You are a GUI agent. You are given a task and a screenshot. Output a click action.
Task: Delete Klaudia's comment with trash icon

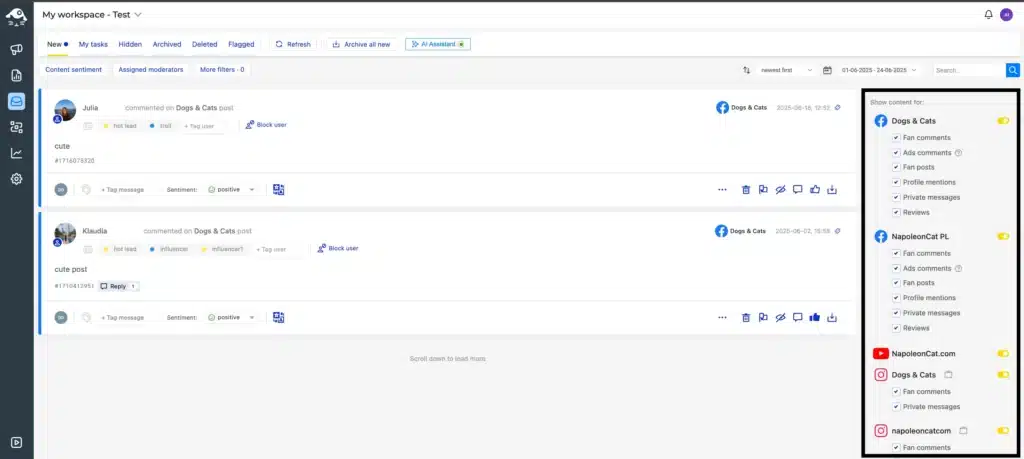click(x=745, y=318)
